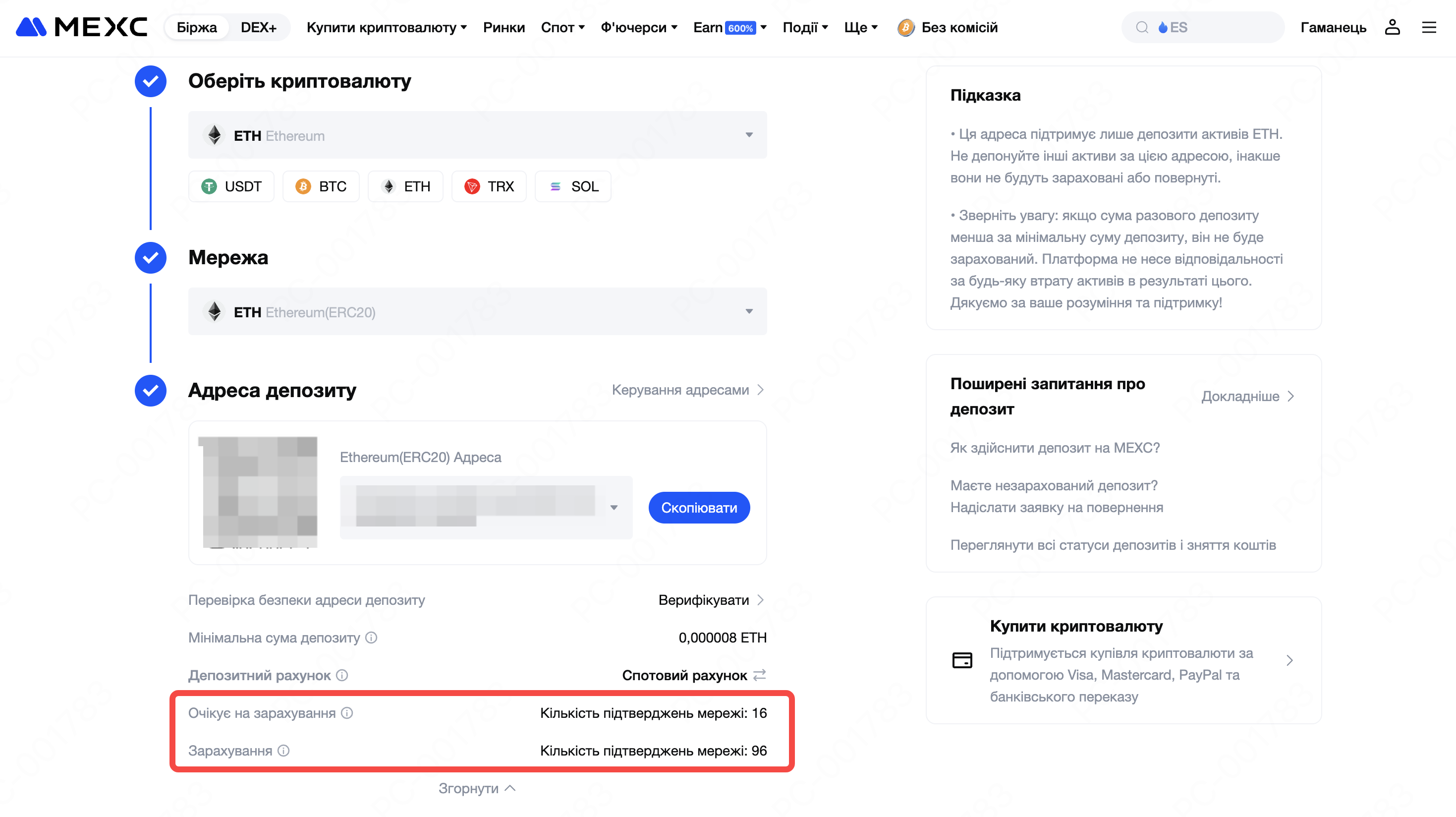Click Скопіювати to copy the address
This screenshot has height=817, width=1456.
click(699, 507)
